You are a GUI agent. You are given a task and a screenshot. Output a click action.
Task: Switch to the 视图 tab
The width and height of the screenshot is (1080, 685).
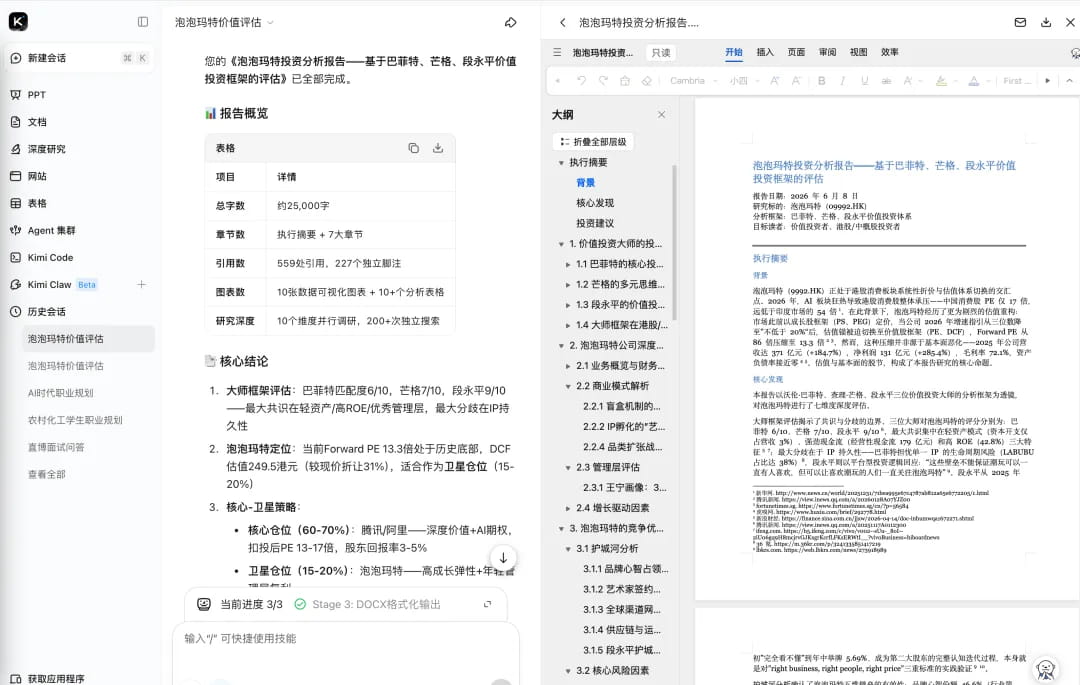click(858, 52)
